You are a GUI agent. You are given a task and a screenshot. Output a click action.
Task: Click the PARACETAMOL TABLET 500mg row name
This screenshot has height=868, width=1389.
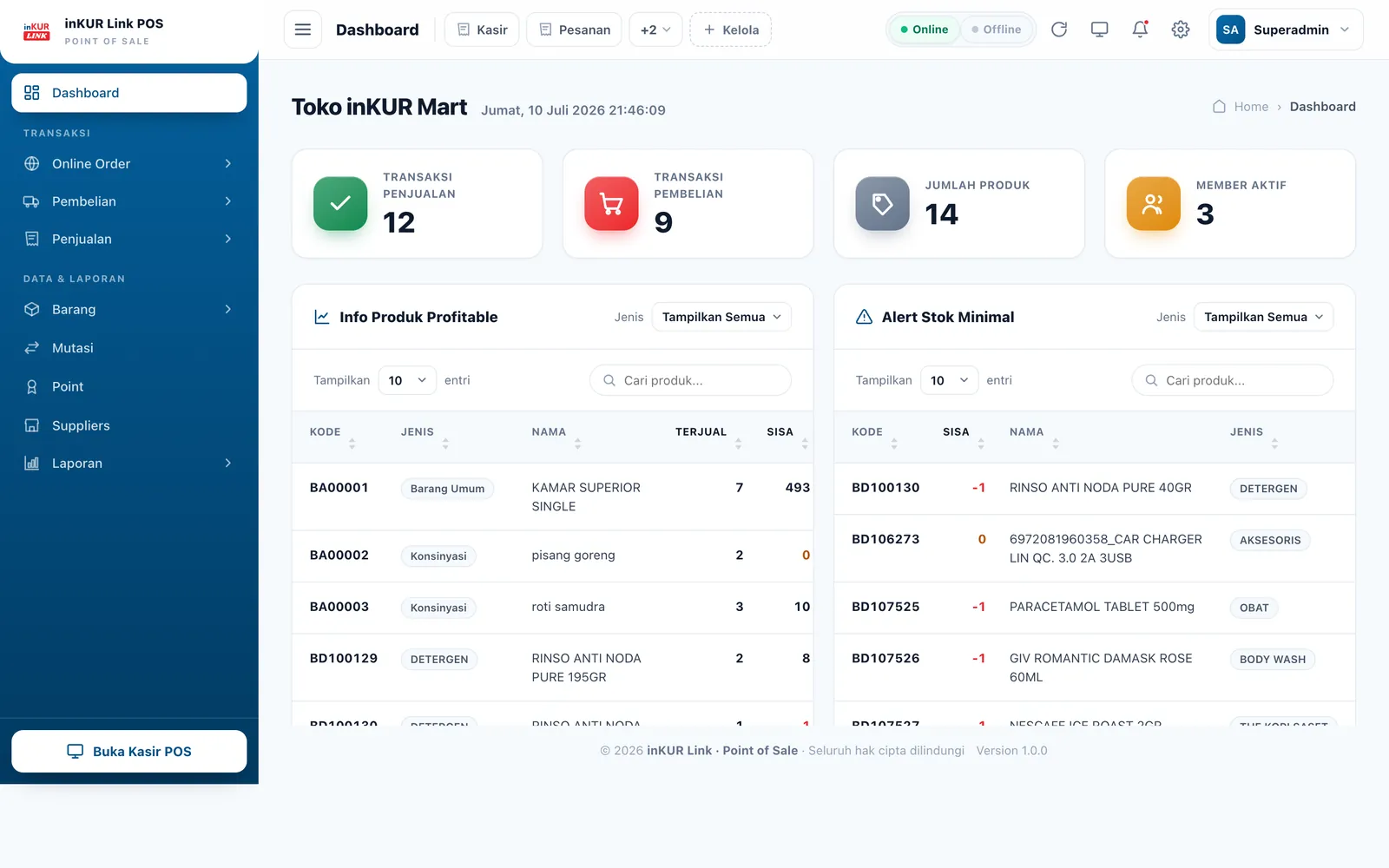coord(1102,607)
